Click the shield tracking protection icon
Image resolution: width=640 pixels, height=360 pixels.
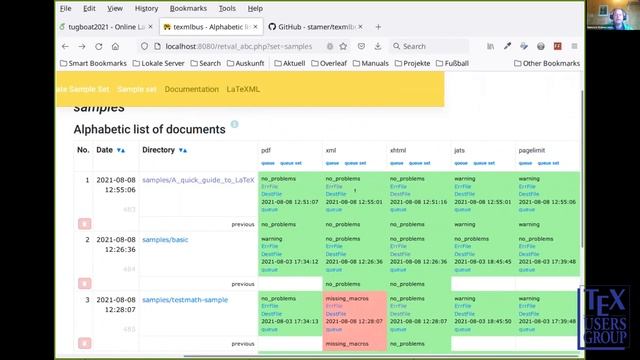(x=144, y=47)
